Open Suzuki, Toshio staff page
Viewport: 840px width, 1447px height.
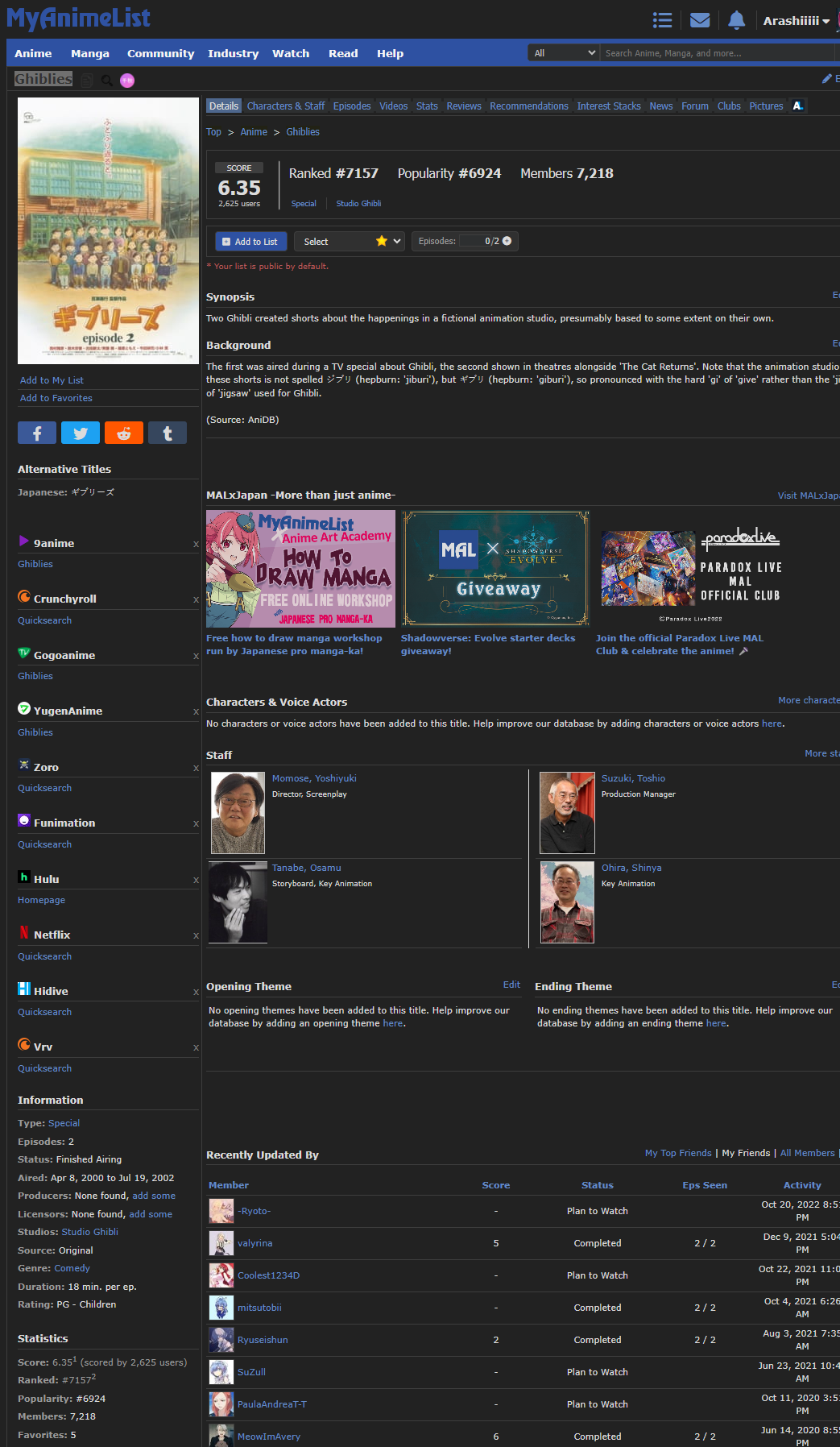[633, 778]
